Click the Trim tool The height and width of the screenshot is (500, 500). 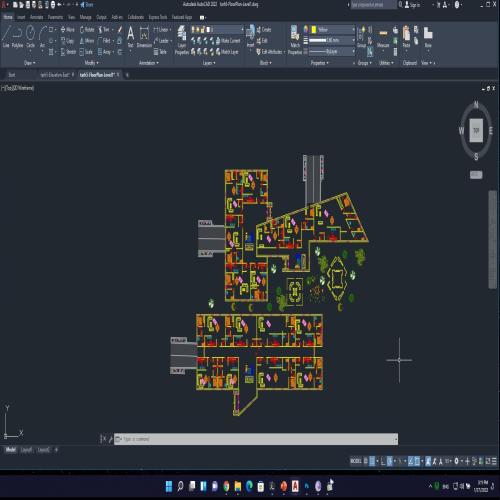104,30
